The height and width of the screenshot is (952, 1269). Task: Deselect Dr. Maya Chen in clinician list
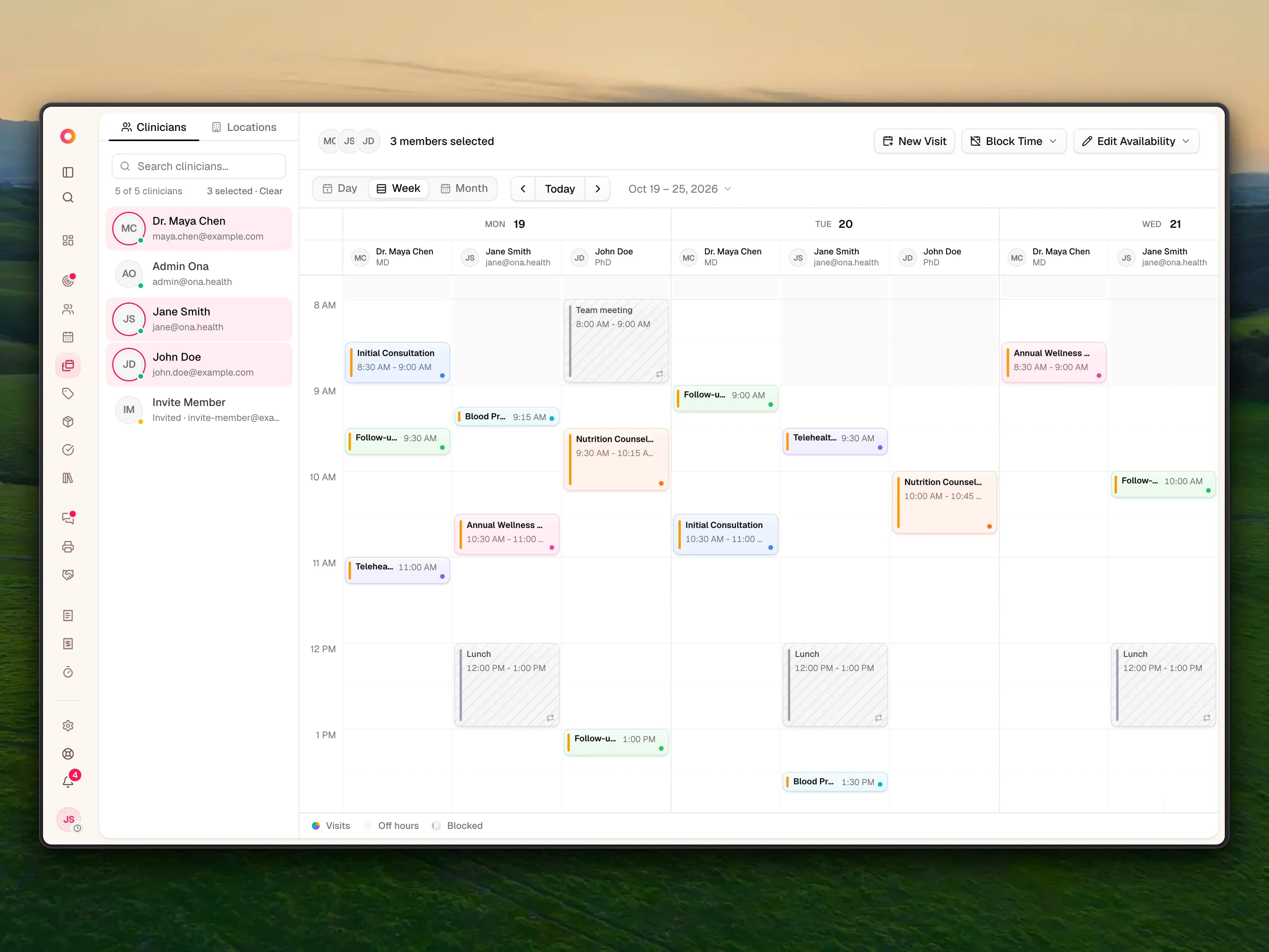tap(199, 228)
